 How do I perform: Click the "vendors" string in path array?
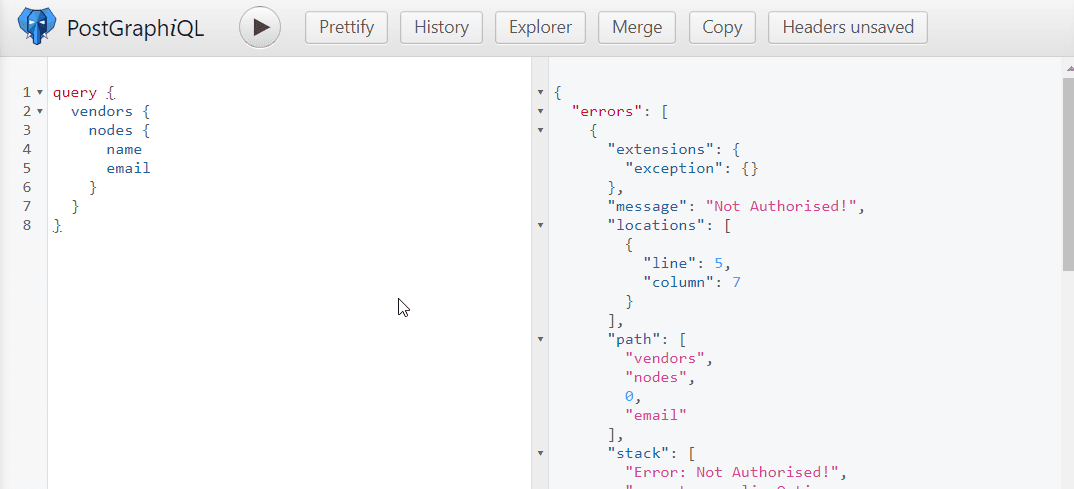pos(665,358)
